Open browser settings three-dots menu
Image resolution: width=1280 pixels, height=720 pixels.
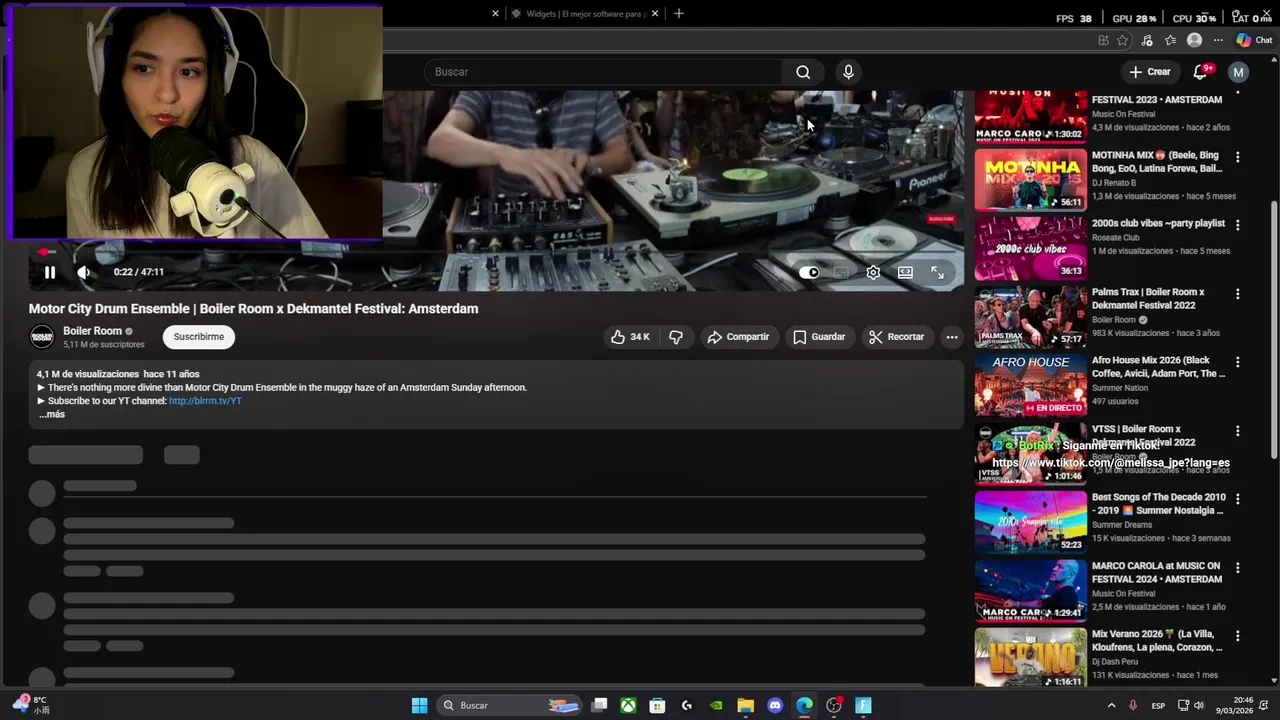click(x=1218, y=40)
